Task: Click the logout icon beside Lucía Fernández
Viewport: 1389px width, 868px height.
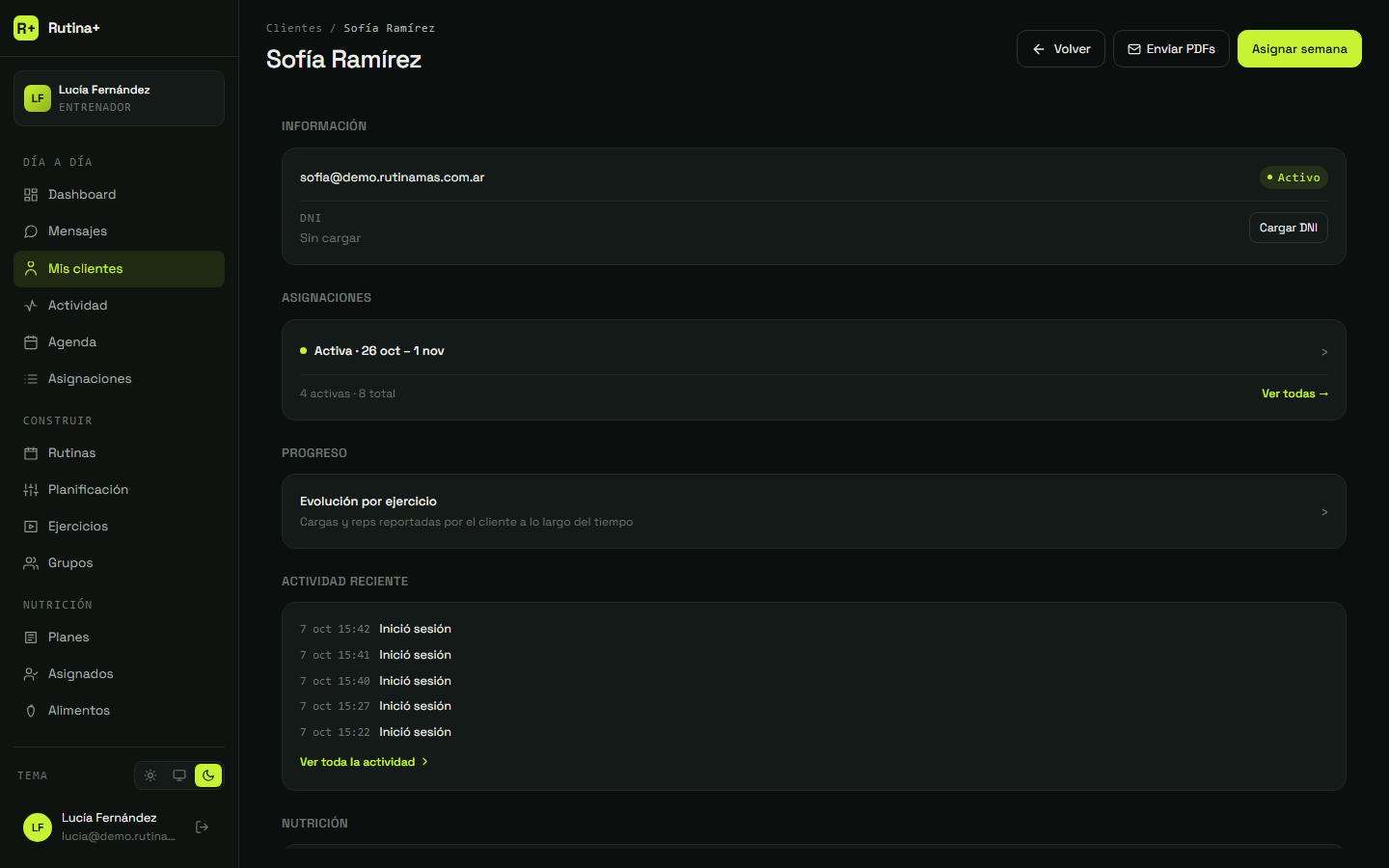Action: click(203, 827)
